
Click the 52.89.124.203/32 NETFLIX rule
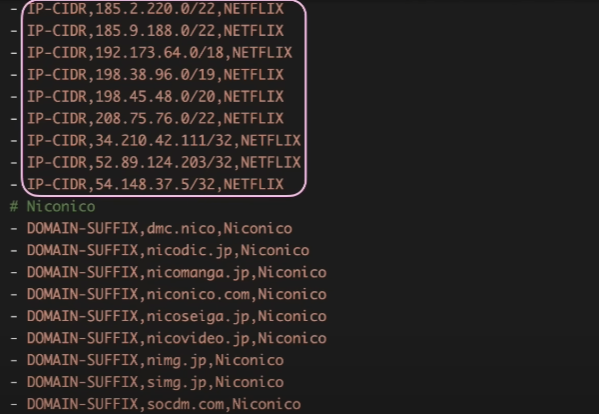(x=164, y=162)
